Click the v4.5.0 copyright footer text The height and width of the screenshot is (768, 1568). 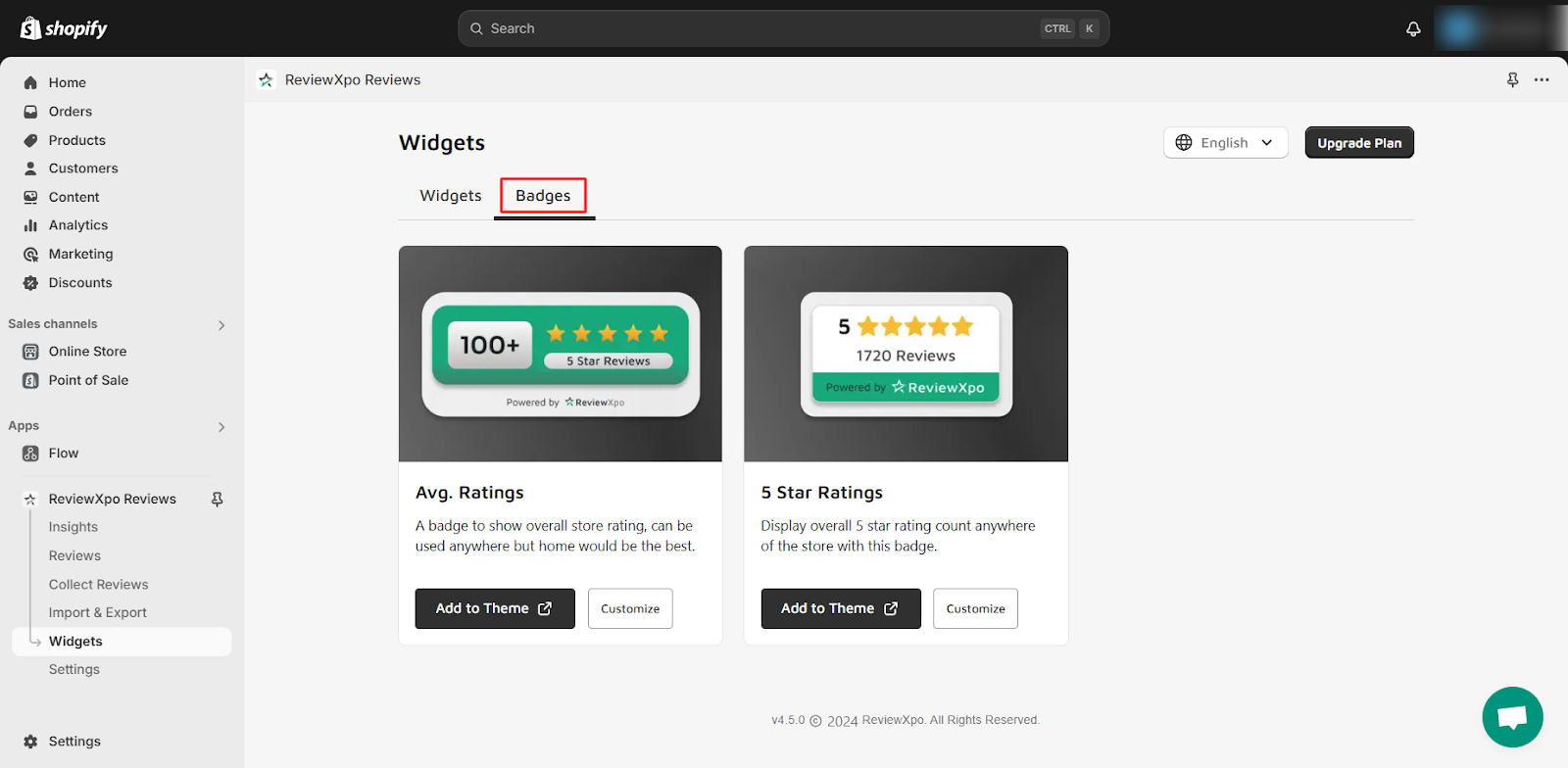point(906,720)
